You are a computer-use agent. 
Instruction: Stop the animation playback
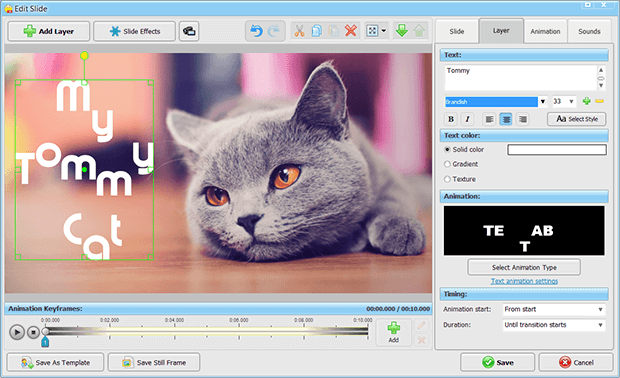click(33, 332)
